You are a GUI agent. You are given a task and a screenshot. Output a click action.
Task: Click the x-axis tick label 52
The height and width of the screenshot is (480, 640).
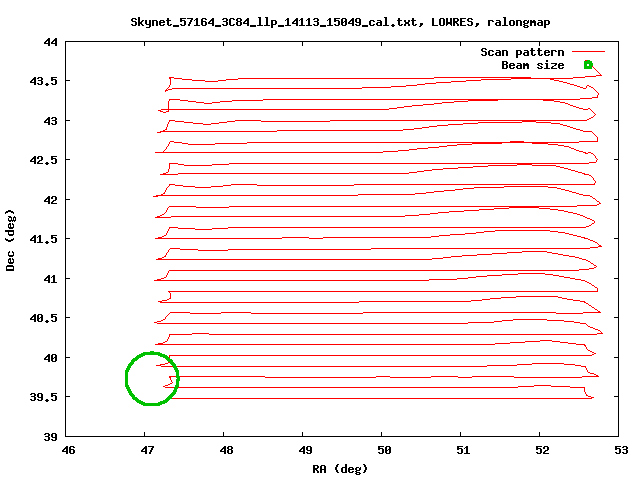click(x=542, y=450)
